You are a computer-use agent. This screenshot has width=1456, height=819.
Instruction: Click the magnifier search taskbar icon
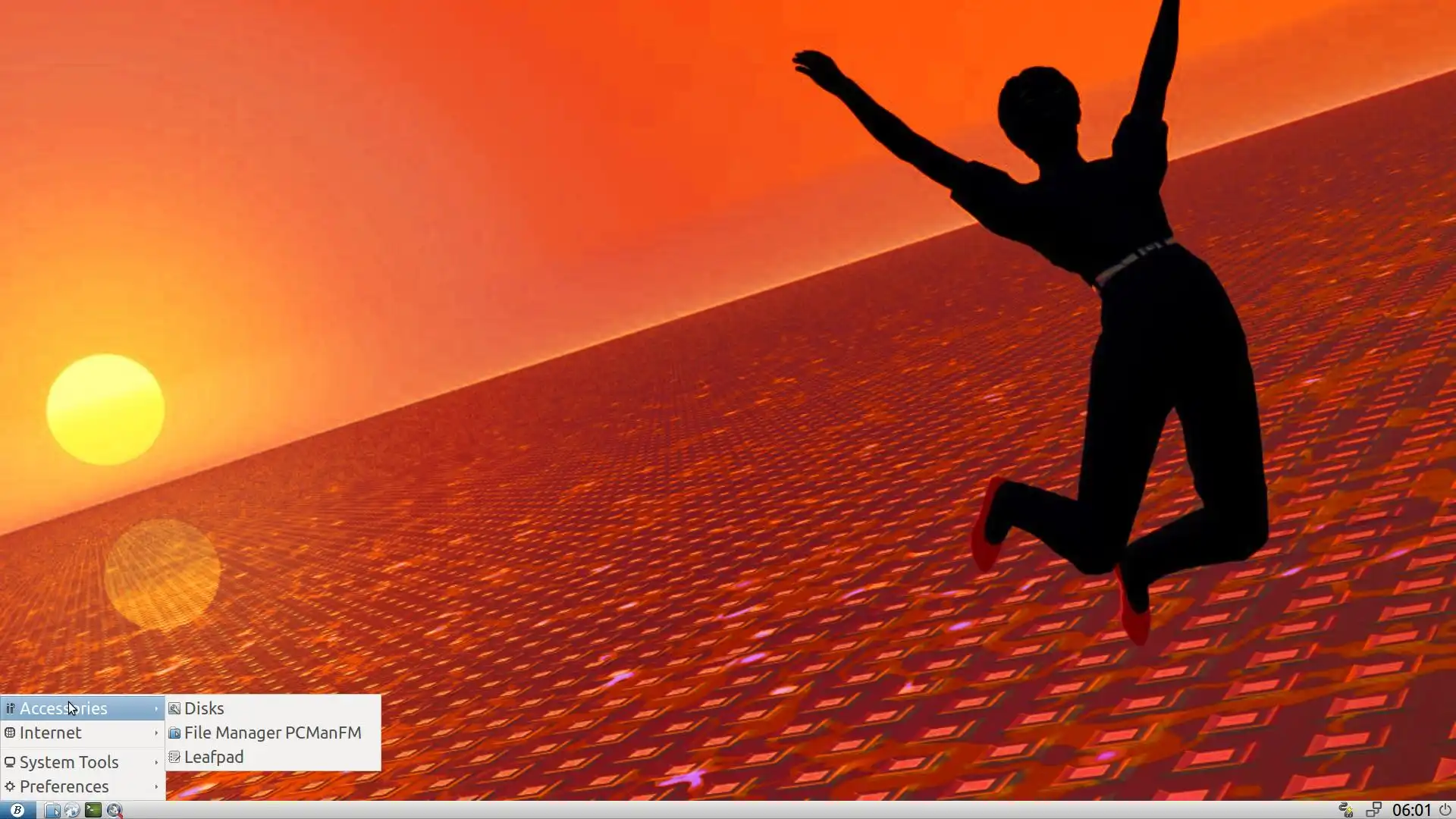(x=115, y=810)
